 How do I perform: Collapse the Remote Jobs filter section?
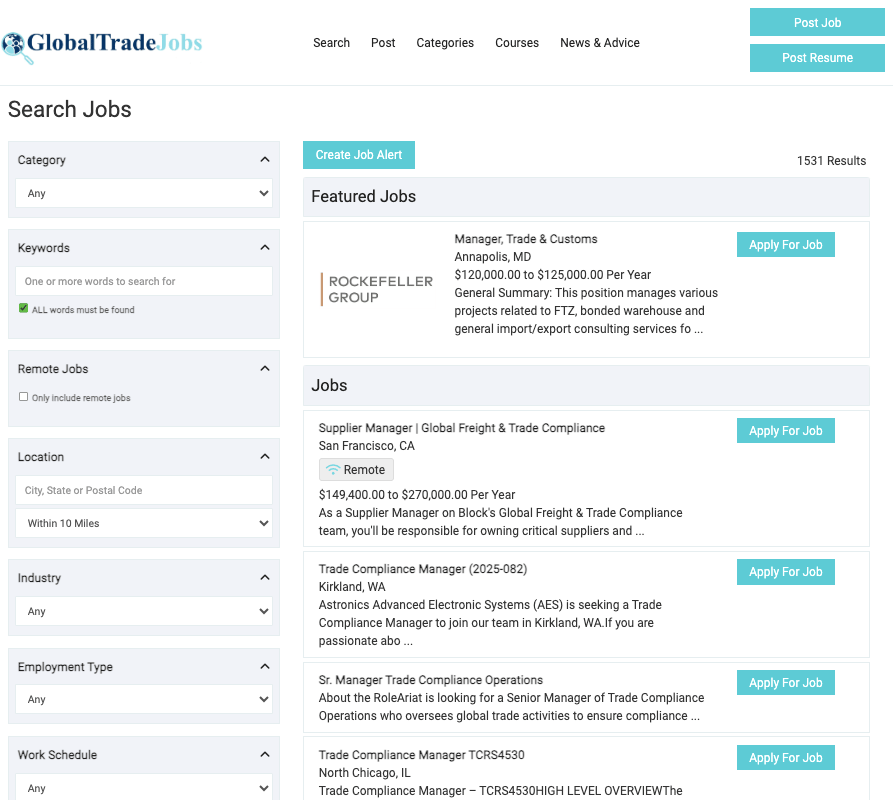click(265, 368)
